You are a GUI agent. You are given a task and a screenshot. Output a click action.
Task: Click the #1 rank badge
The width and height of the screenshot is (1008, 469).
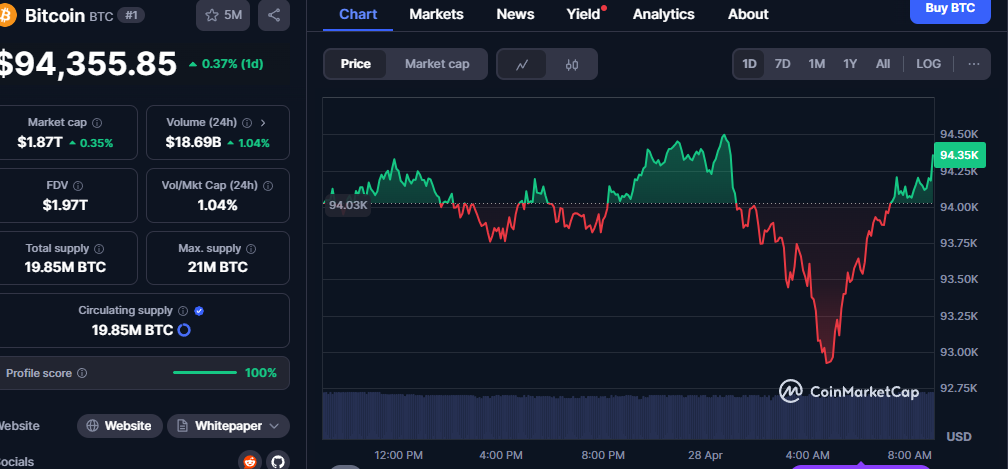pos(130,15)
